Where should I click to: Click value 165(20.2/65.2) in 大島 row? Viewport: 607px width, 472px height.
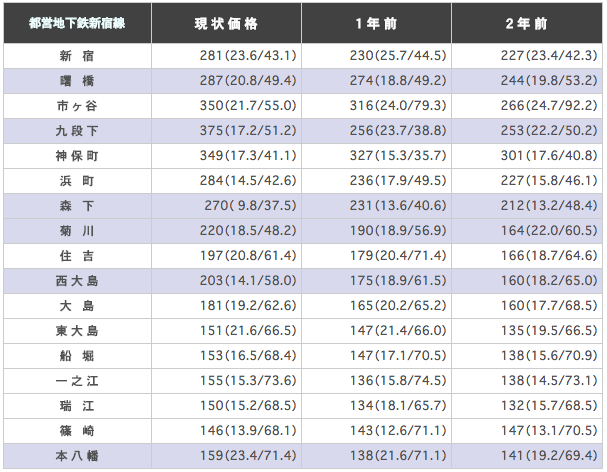398,306
